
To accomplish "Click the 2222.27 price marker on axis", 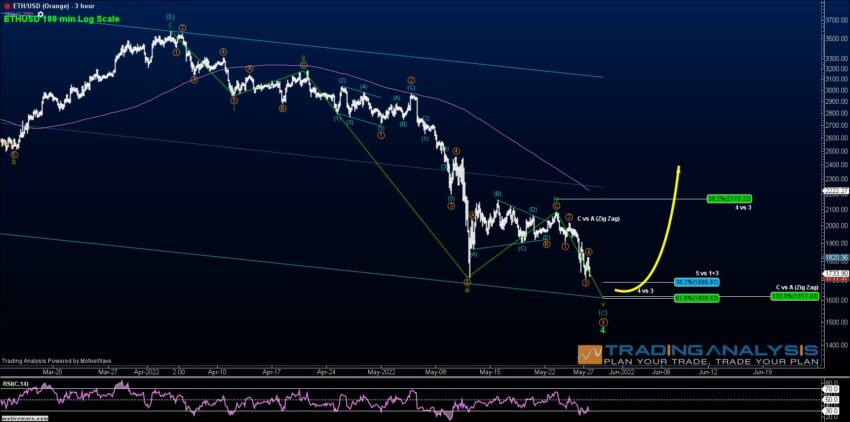I will (836, 191).
